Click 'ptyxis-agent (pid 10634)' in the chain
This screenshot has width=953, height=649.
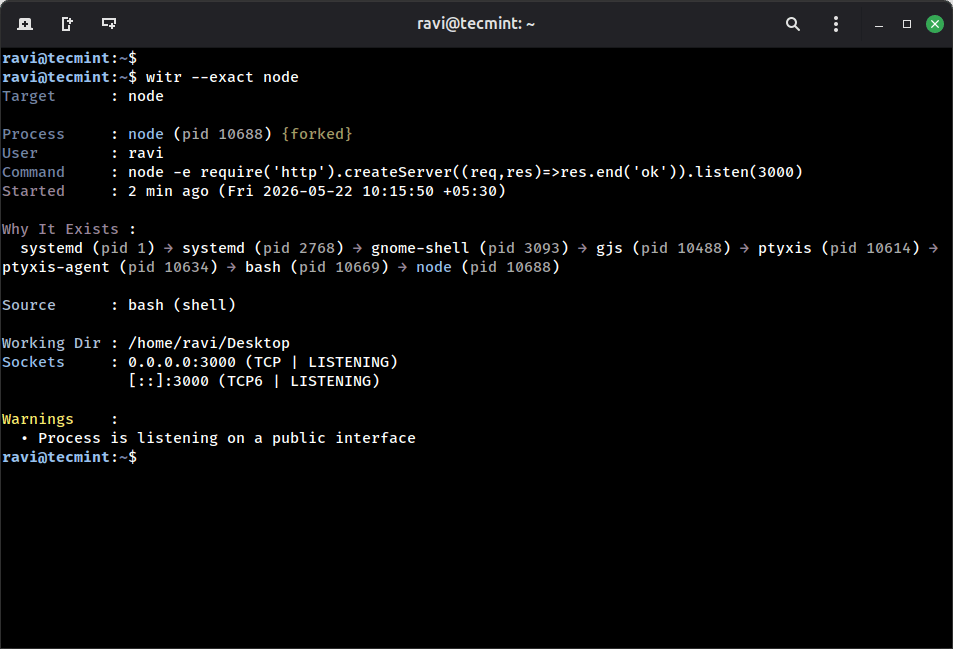(109, 267)
